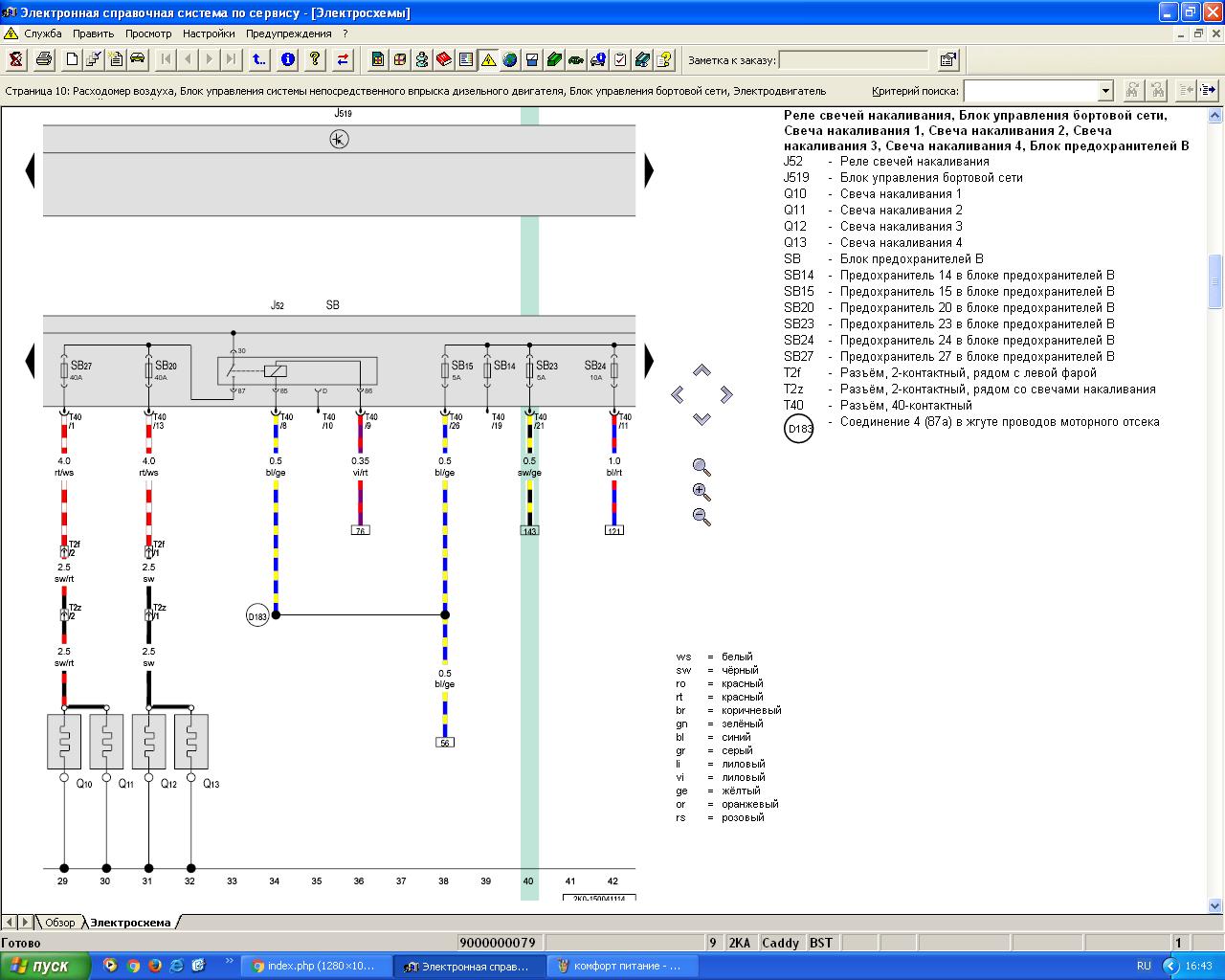Follow wire reference box 56

[x=445, y=743]
